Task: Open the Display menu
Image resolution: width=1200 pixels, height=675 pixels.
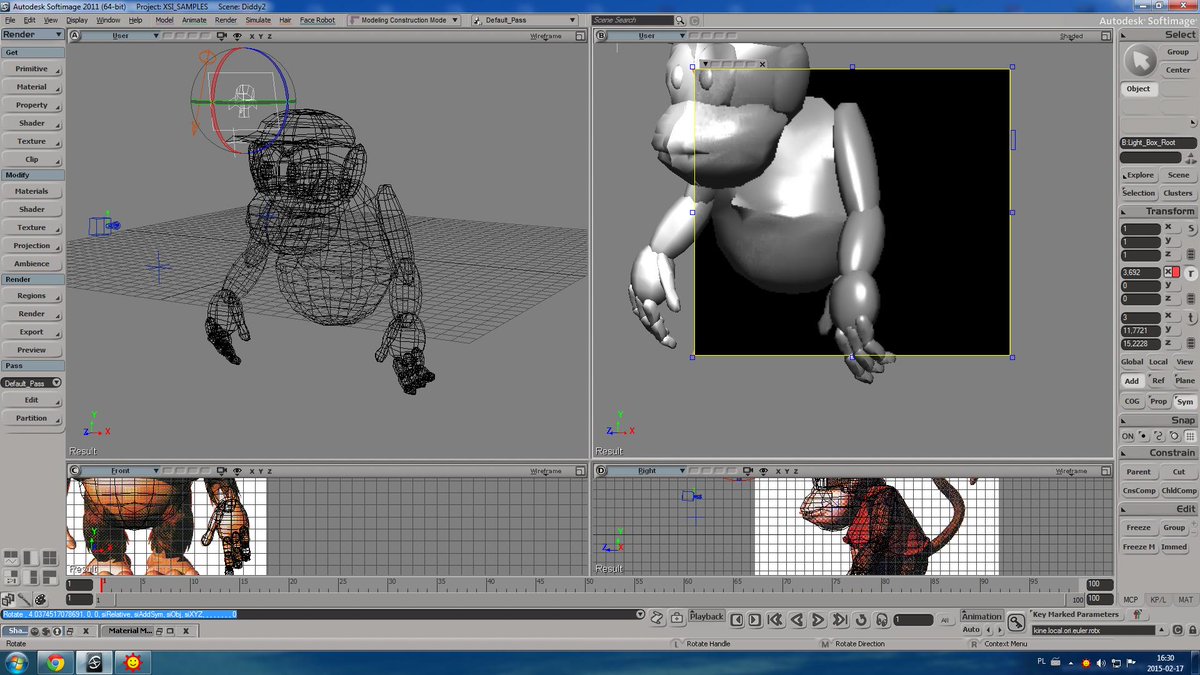Action: click(x=77, y=20)
